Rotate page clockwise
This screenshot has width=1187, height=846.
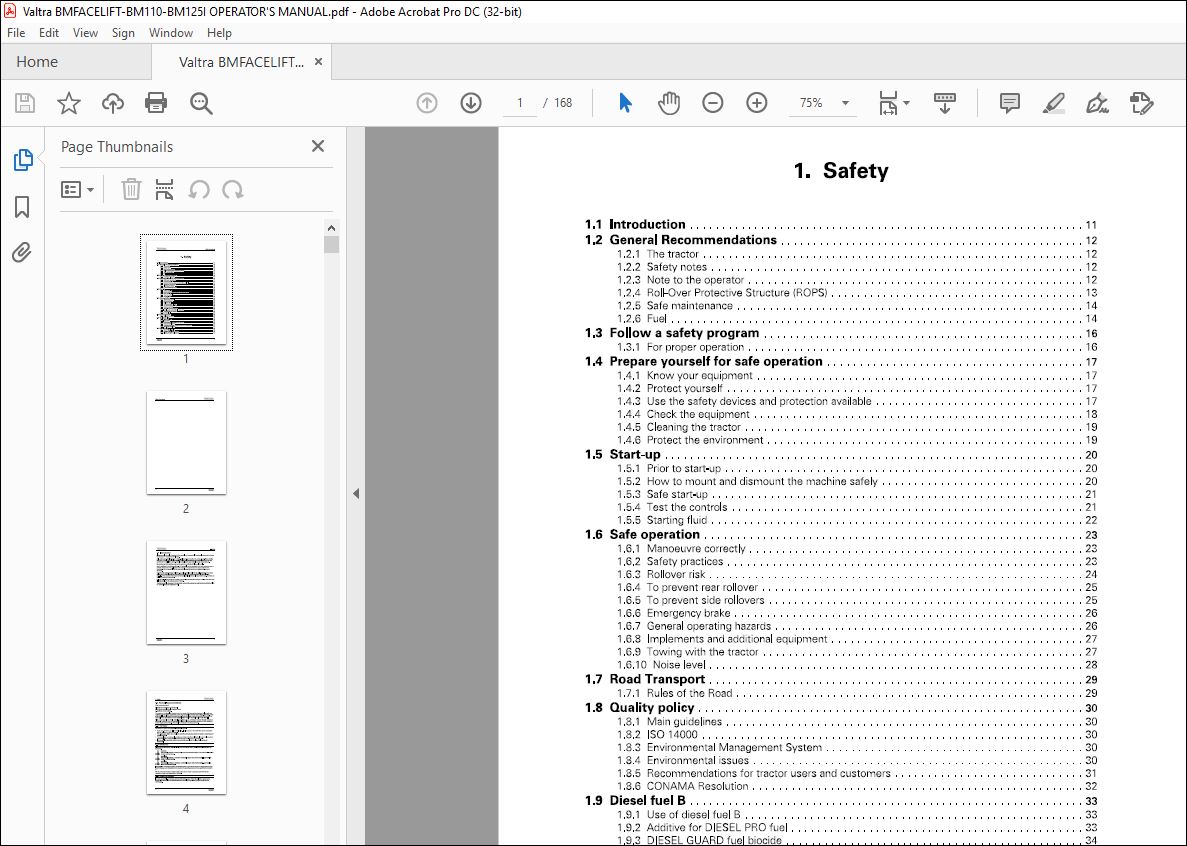pyautogui.click(x=232, y=189)
